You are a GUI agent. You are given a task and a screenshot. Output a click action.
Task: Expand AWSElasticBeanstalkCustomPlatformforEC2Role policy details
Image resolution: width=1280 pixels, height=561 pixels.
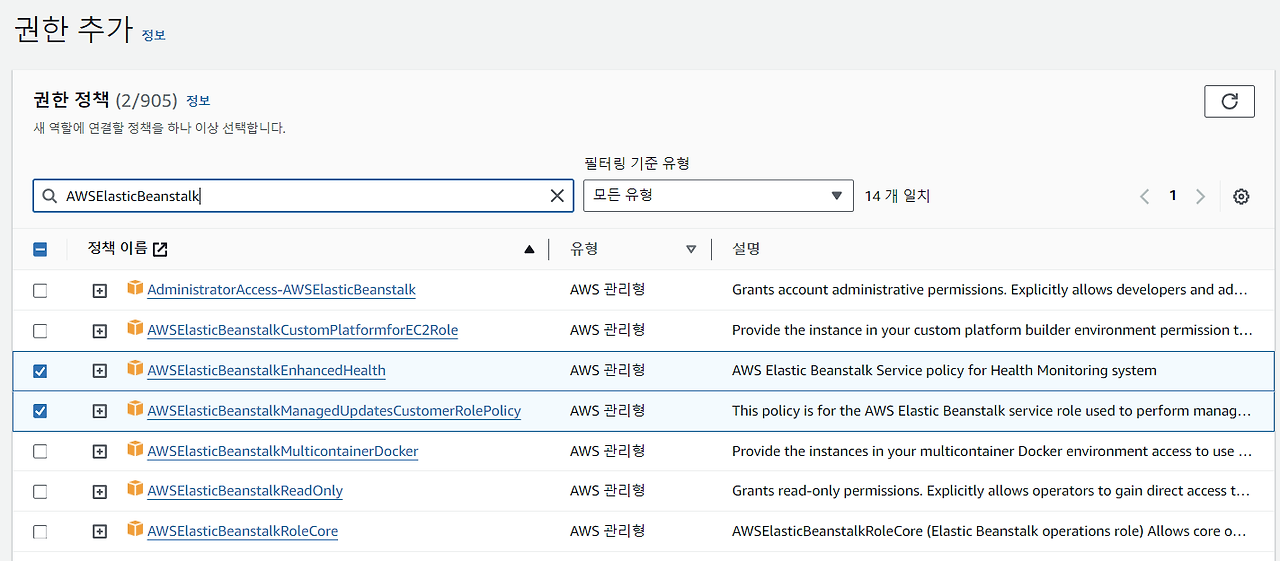pos(99,330)
